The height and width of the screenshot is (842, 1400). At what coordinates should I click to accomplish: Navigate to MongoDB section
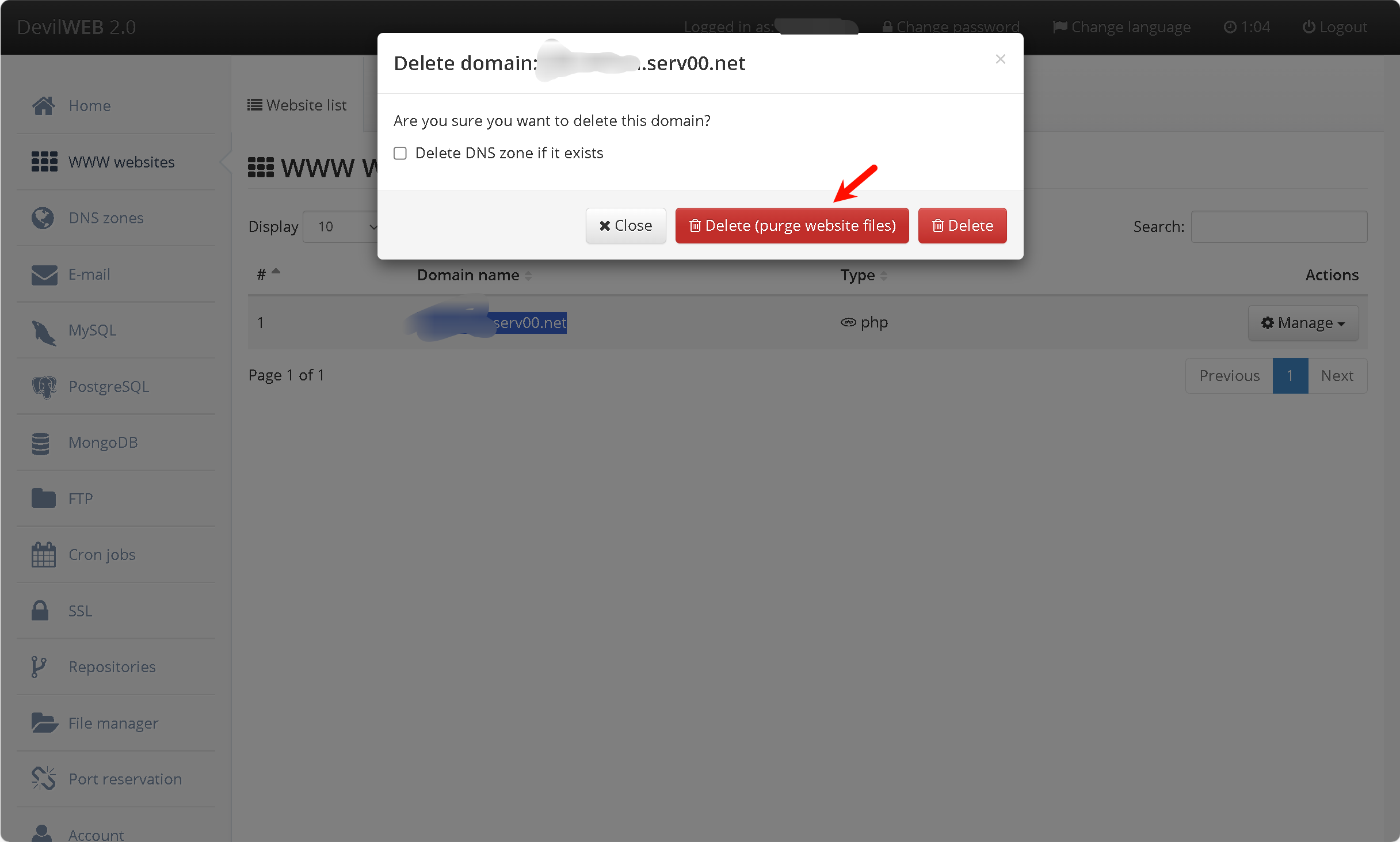click(x=104, y=442)
